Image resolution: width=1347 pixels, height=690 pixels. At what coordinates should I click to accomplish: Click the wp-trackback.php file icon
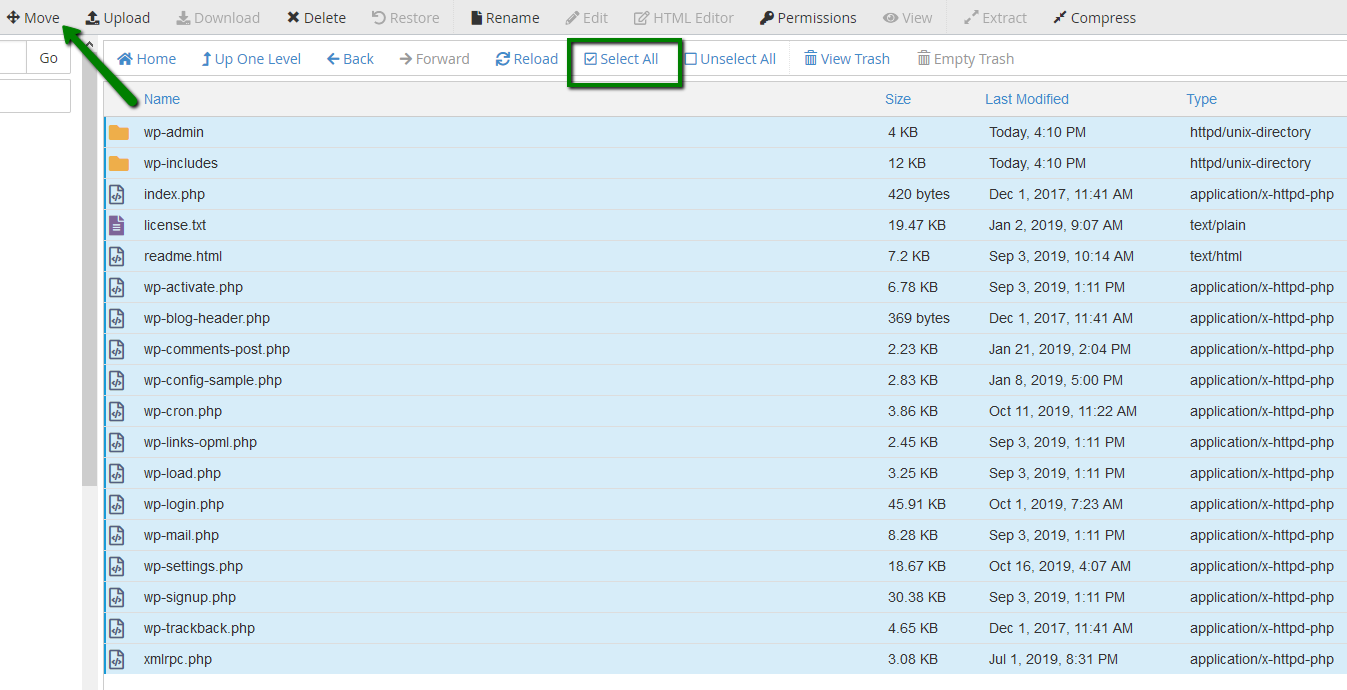pyautogui.click(x=117, y=628)
